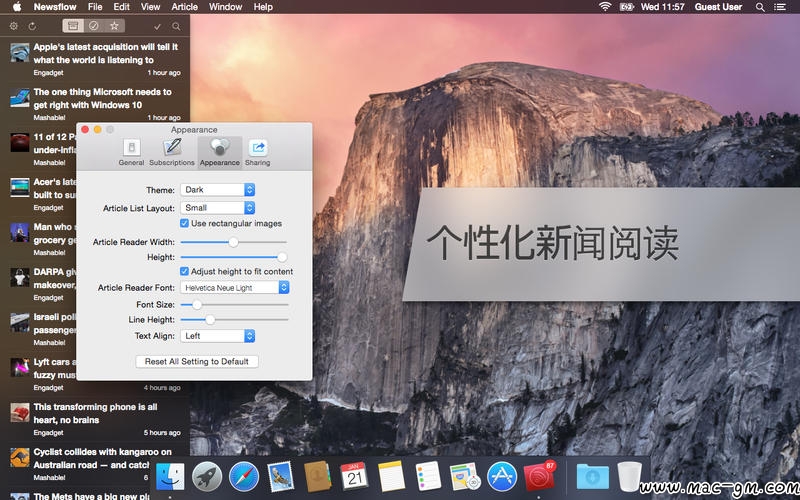The image size is (800, 500).
Task: Click Reset All Setting to Default
Action: coord(197,361)
